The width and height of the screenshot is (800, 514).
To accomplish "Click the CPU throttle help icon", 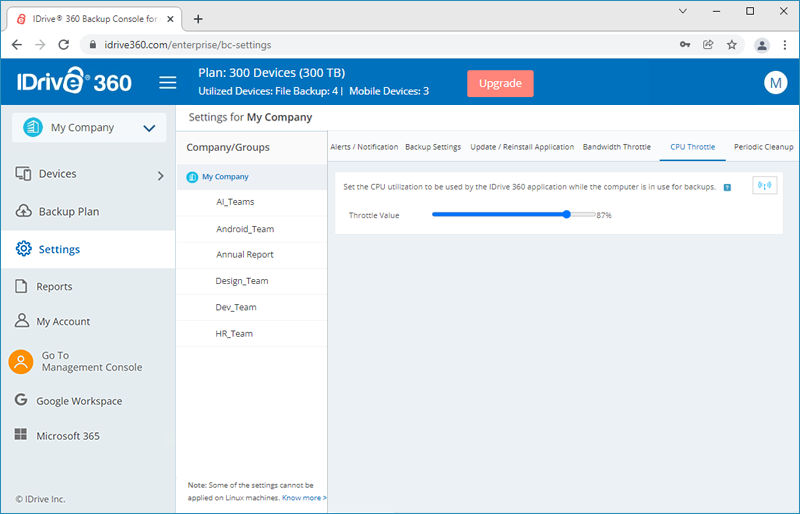I will click(727, 187).
